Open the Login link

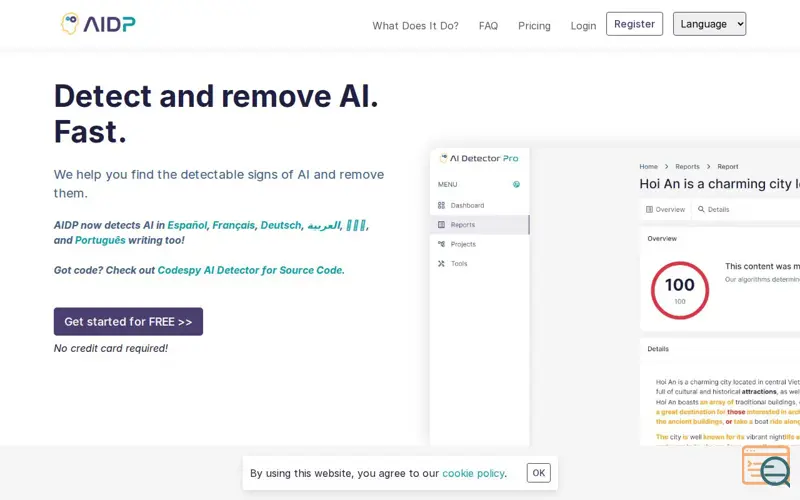[583, 26]
